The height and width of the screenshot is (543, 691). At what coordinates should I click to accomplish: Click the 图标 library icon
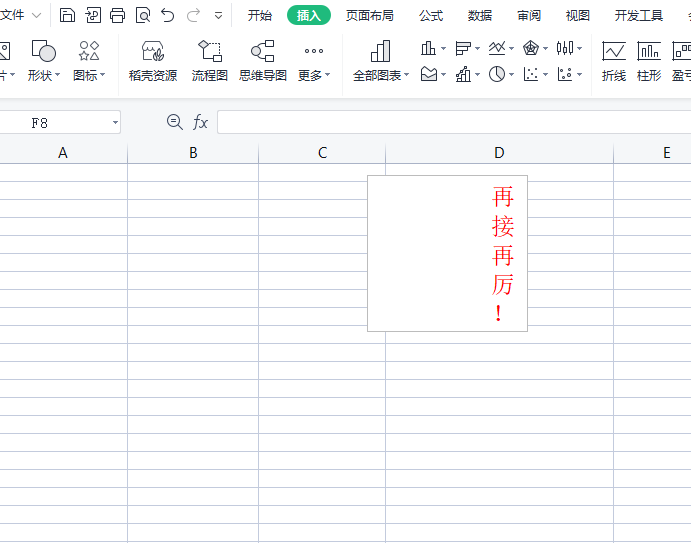(89, 51)
